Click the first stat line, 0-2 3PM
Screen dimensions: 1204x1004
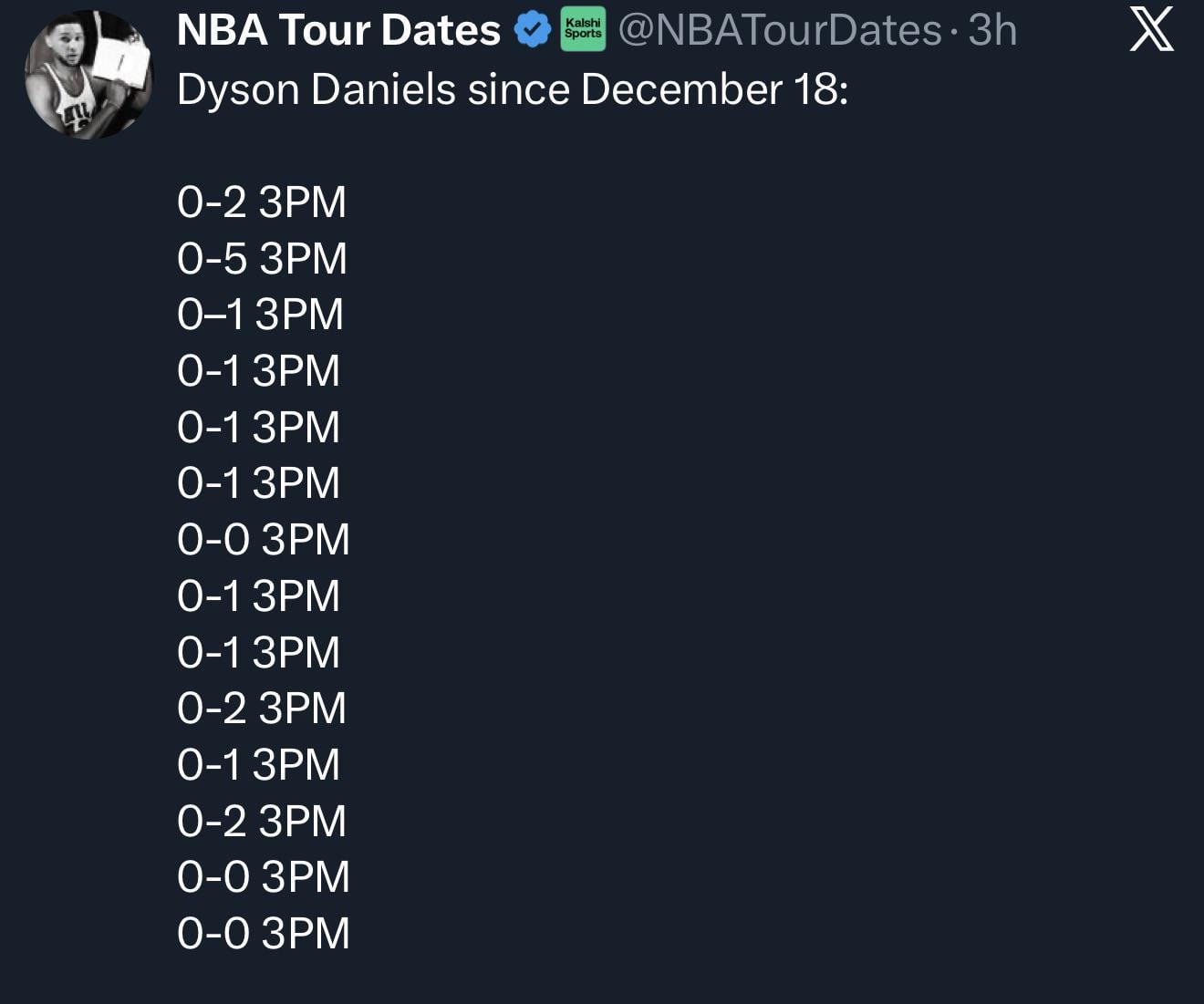[262, 202]
